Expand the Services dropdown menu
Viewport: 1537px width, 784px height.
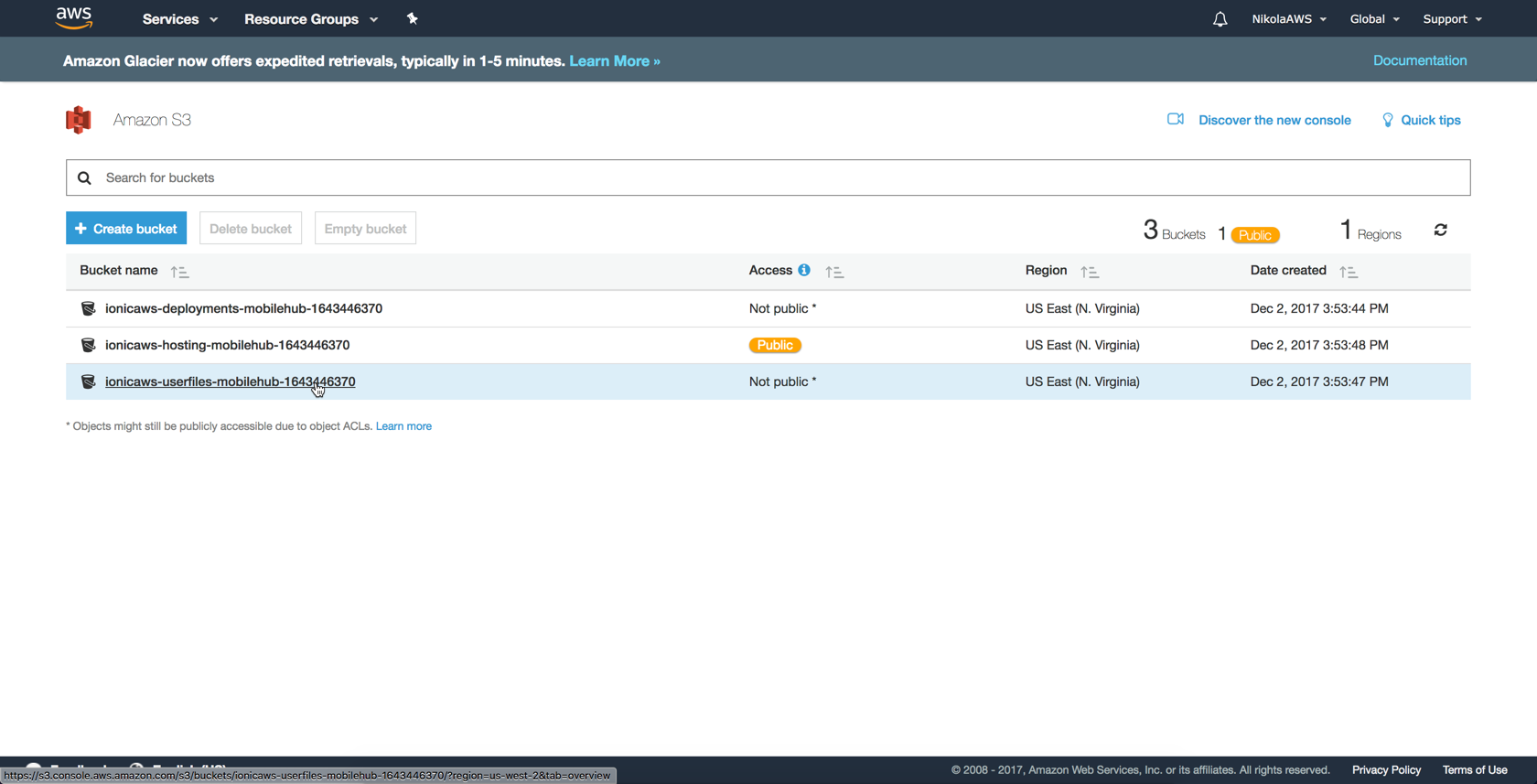(x=180, y=19)
